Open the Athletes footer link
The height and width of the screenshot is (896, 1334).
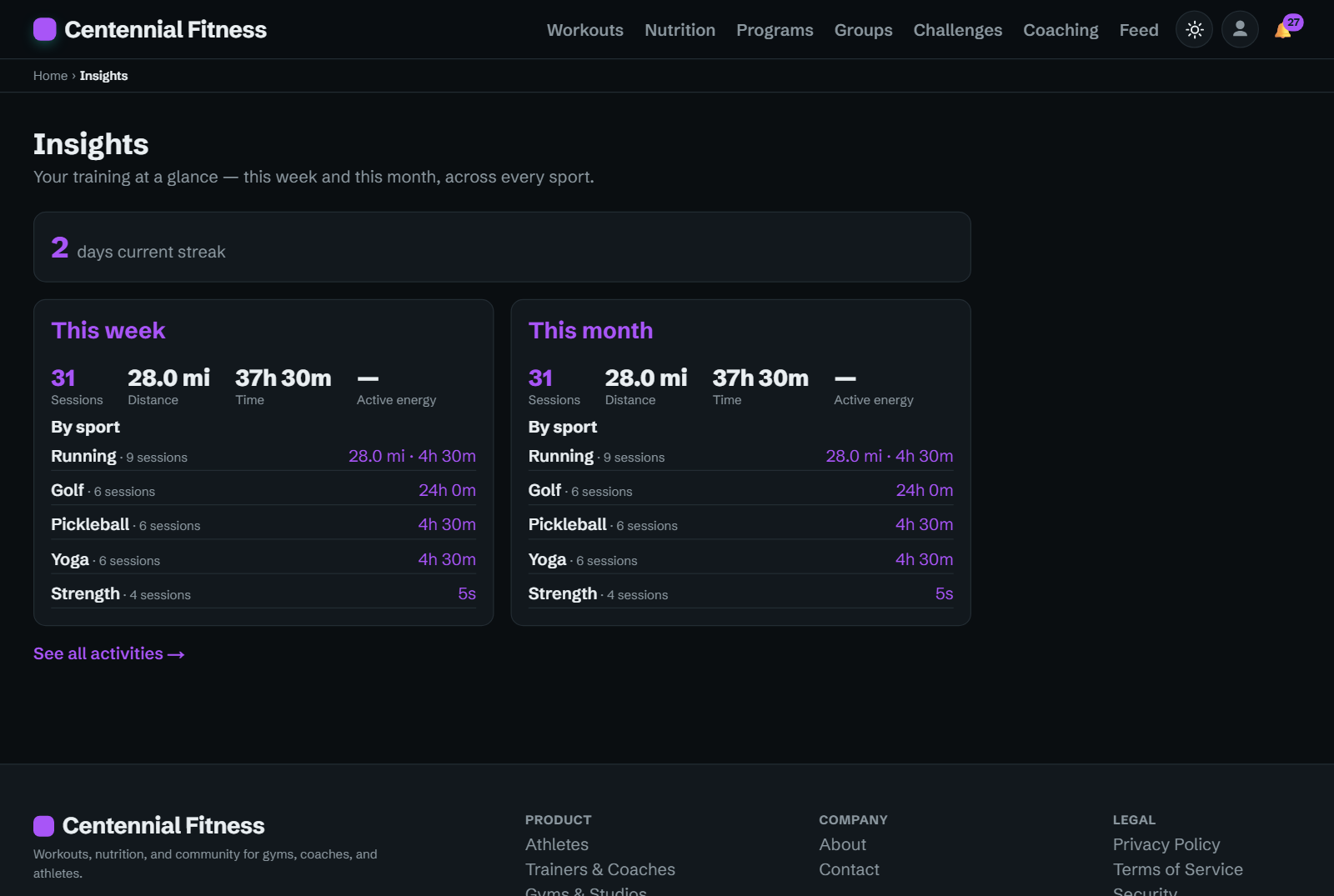coord(557,844)
